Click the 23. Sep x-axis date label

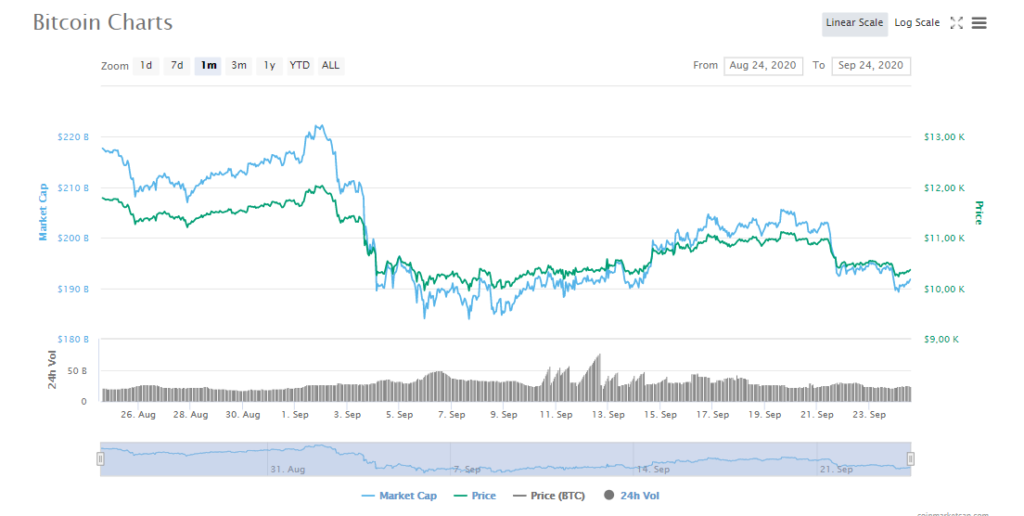[x=869, y=415]
